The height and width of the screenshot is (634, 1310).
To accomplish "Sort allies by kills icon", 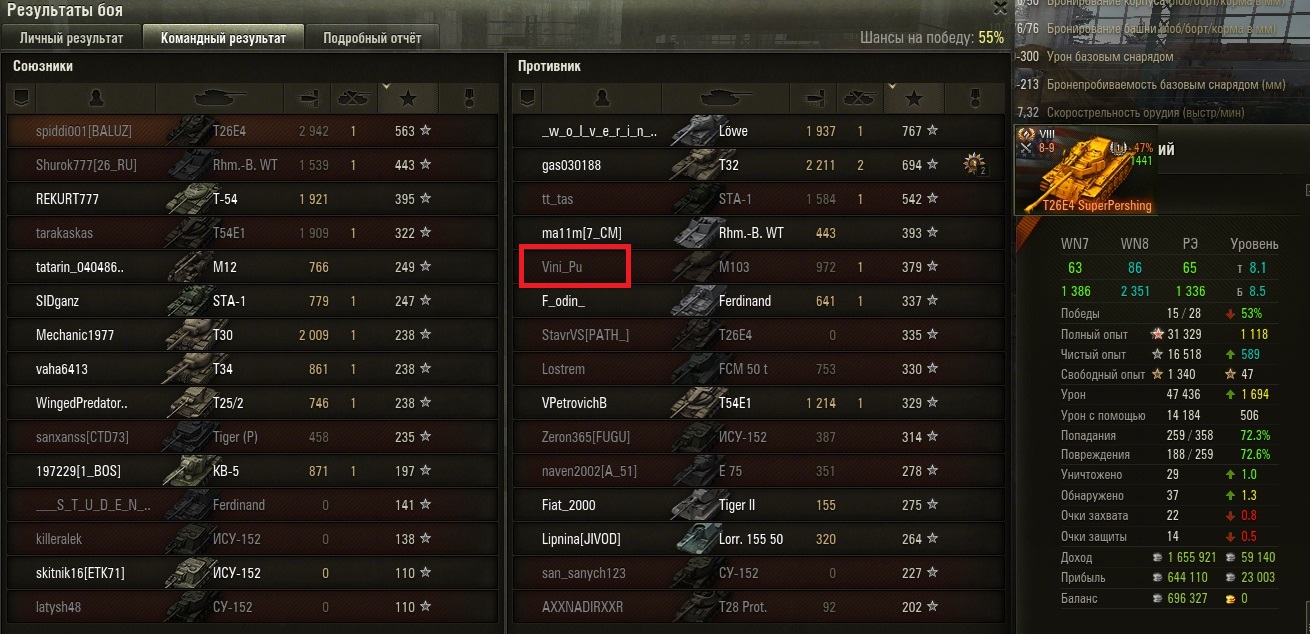I will (x=353, y=98).
